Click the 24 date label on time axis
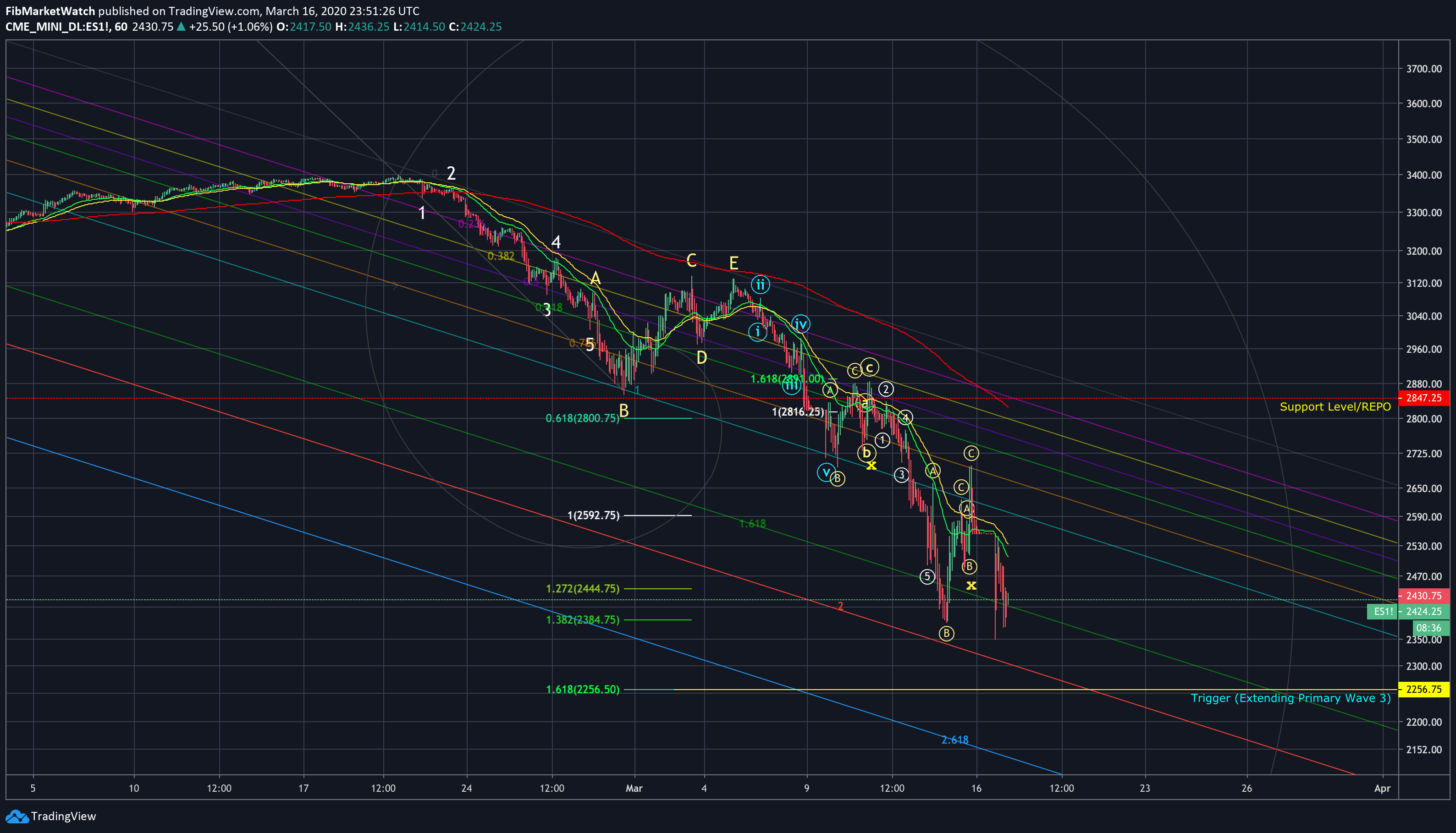1456x833 pixels. (467, 789)
